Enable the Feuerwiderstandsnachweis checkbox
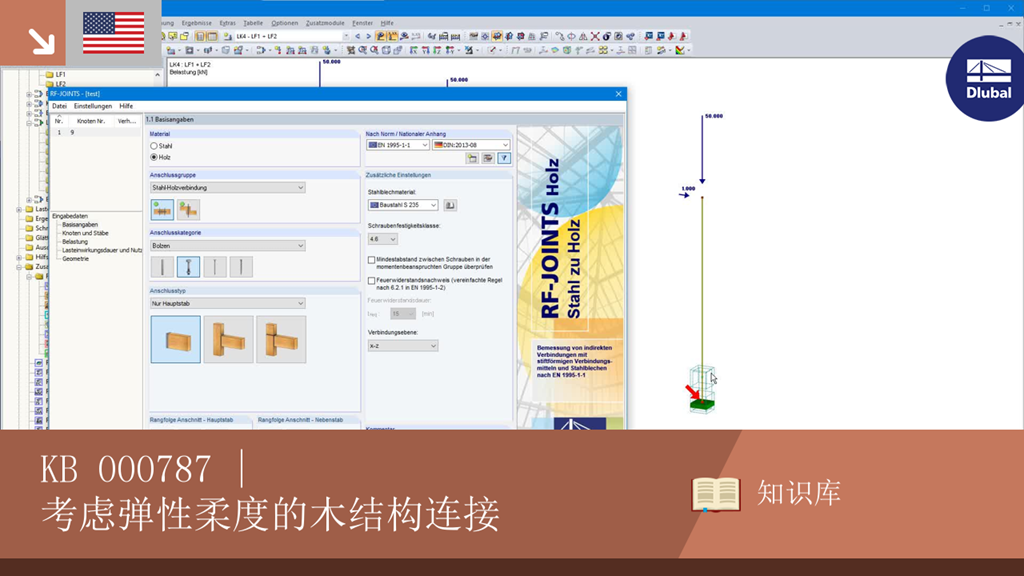Viewport: 1024px width, 576px height. click(x=372, y=281)
